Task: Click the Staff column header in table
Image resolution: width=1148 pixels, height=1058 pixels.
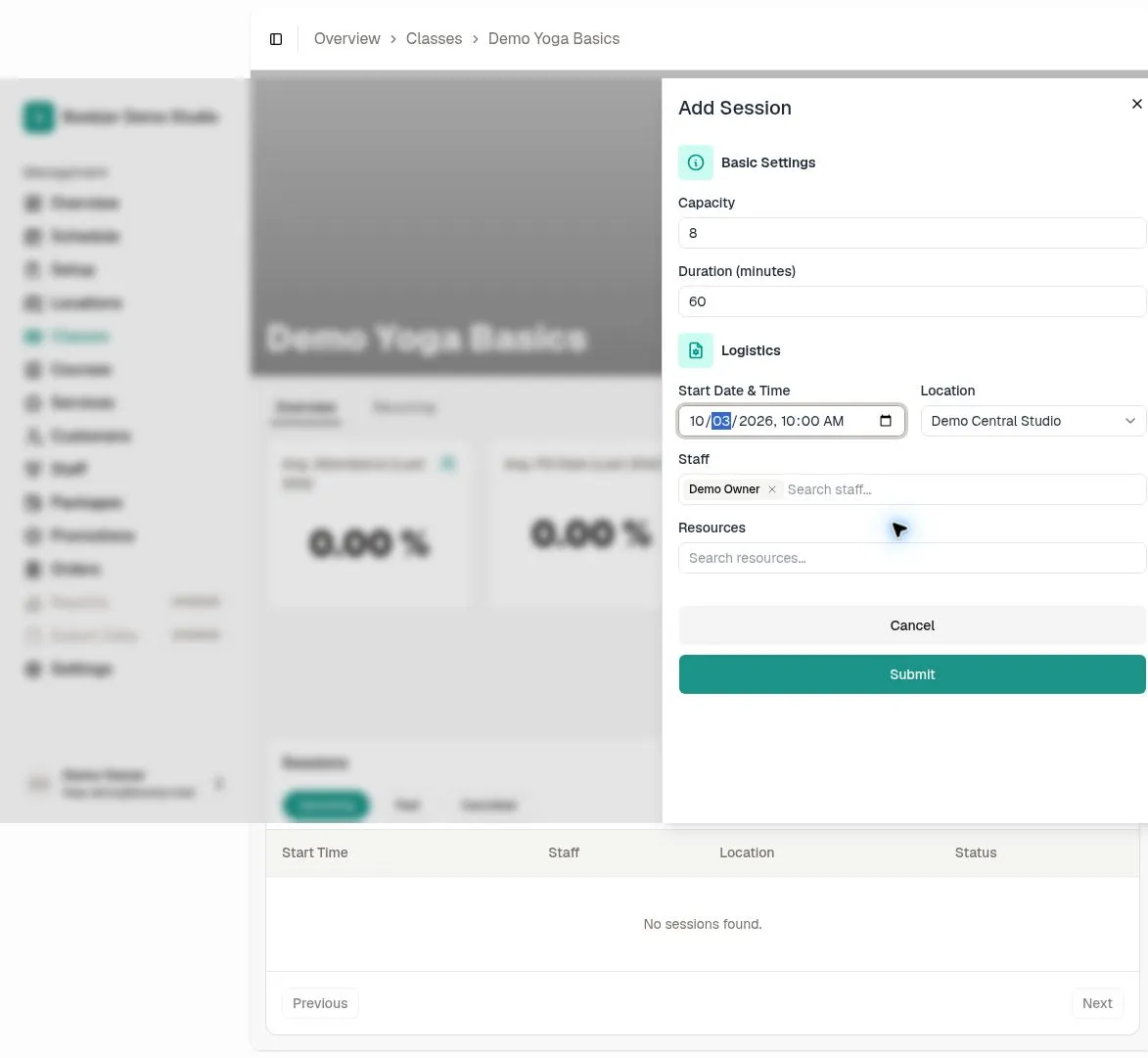Action: click(x=564, y=852)
